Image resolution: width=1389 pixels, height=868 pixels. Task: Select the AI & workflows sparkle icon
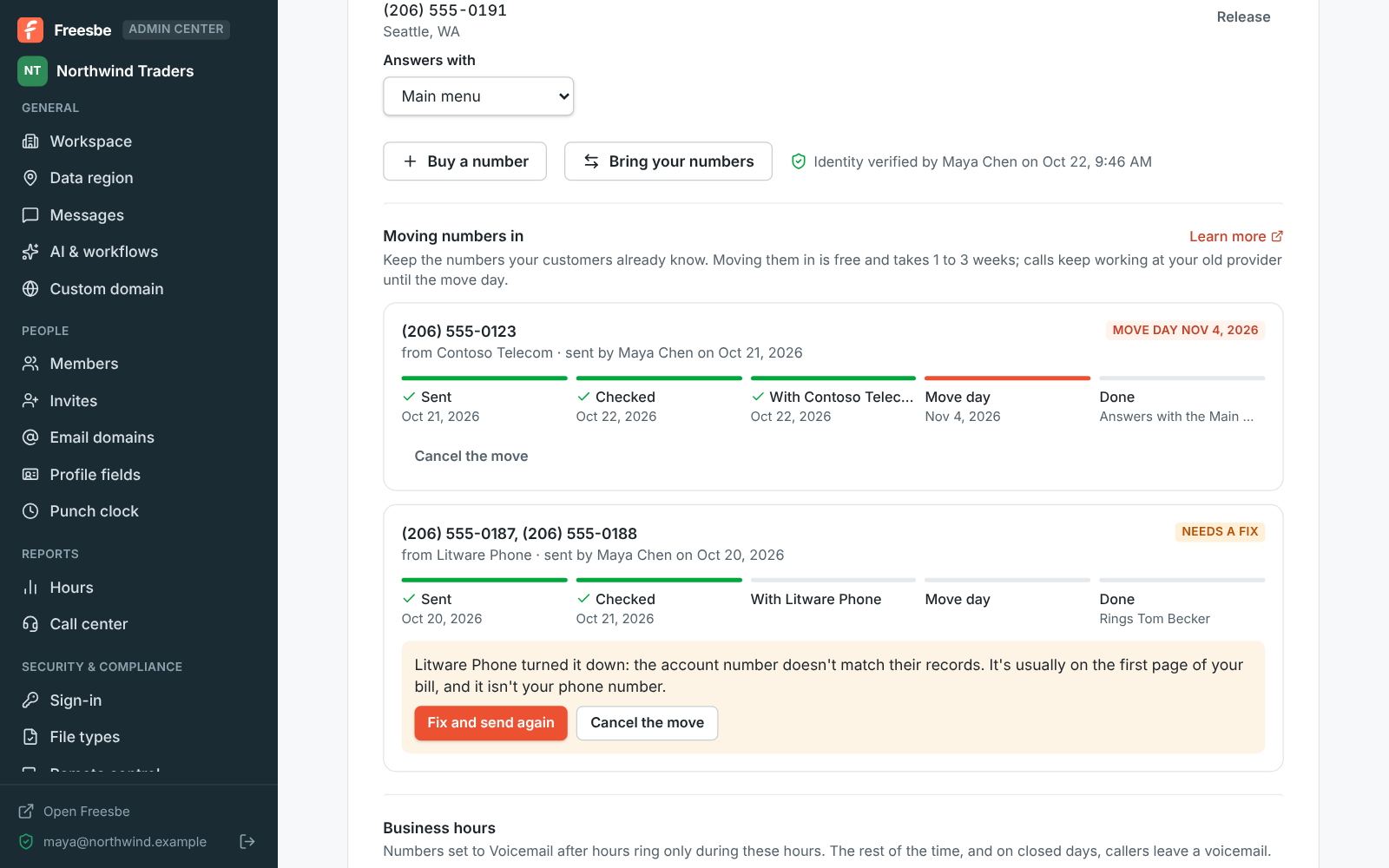[30, 252]
